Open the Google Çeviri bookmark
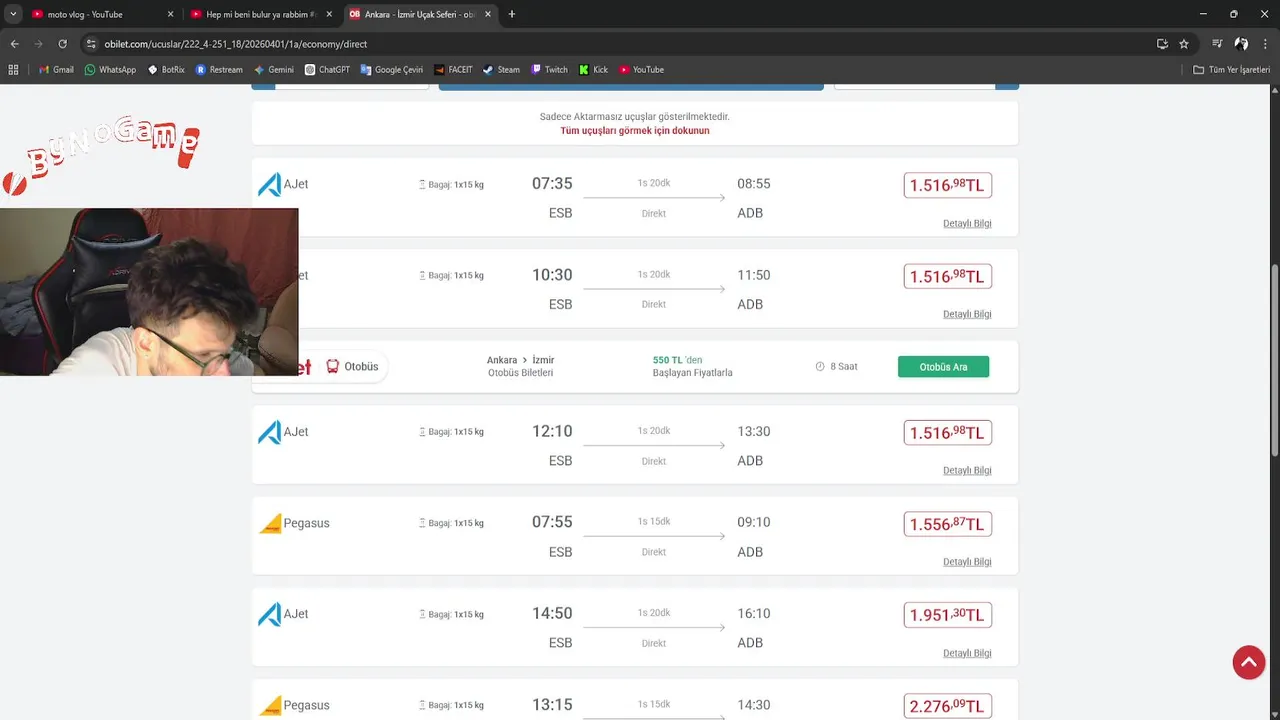 click(x=391, y=70)
